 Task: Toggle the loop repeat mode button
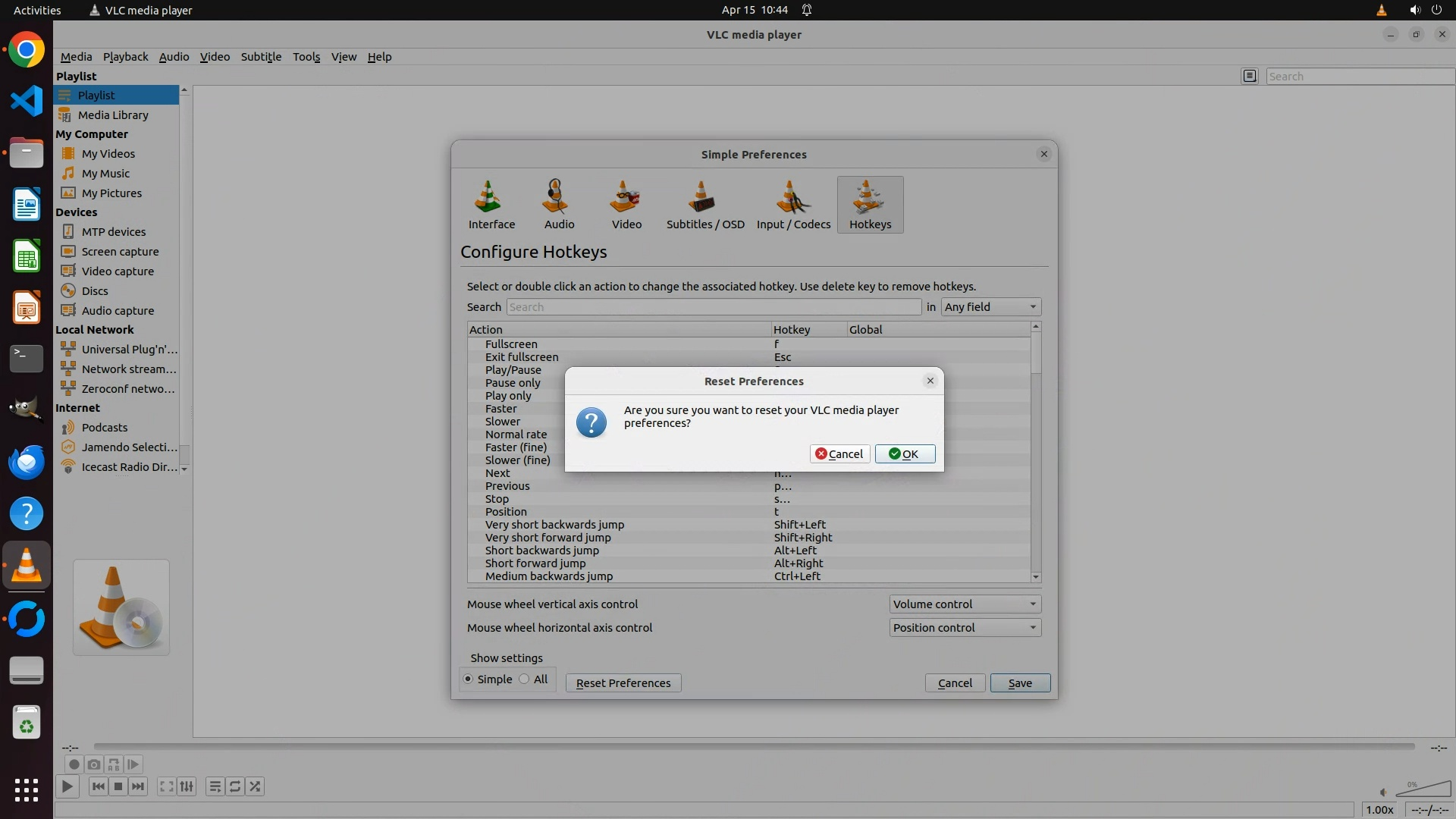(235, 786)
